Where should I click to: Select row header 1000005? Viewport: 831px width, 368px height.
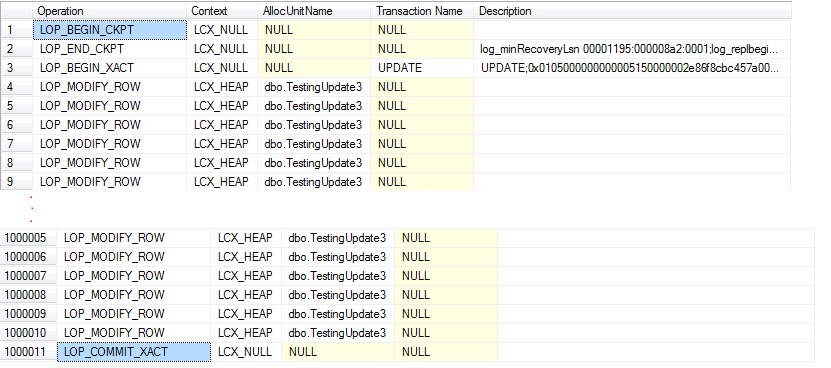coord(28,238)
